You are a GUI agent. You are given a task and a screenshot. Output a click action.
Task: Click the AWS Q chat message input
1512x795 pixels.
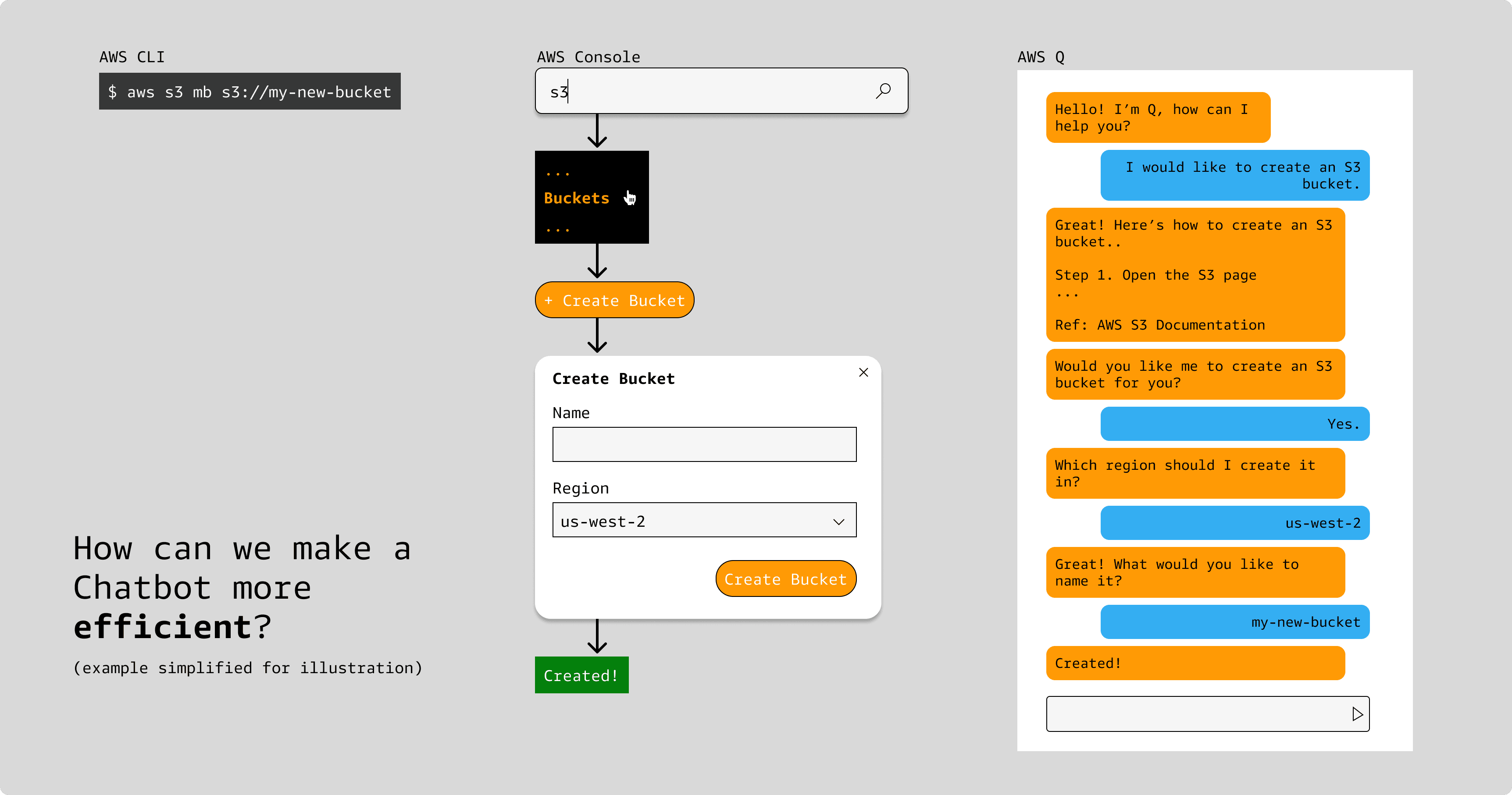(1208, 714)
